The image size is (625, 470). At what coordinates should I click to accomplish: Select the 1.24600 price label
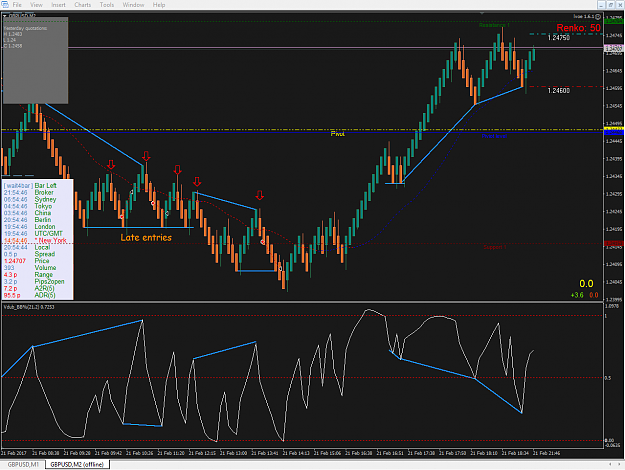pyautogui.click(x=558, y=90)
